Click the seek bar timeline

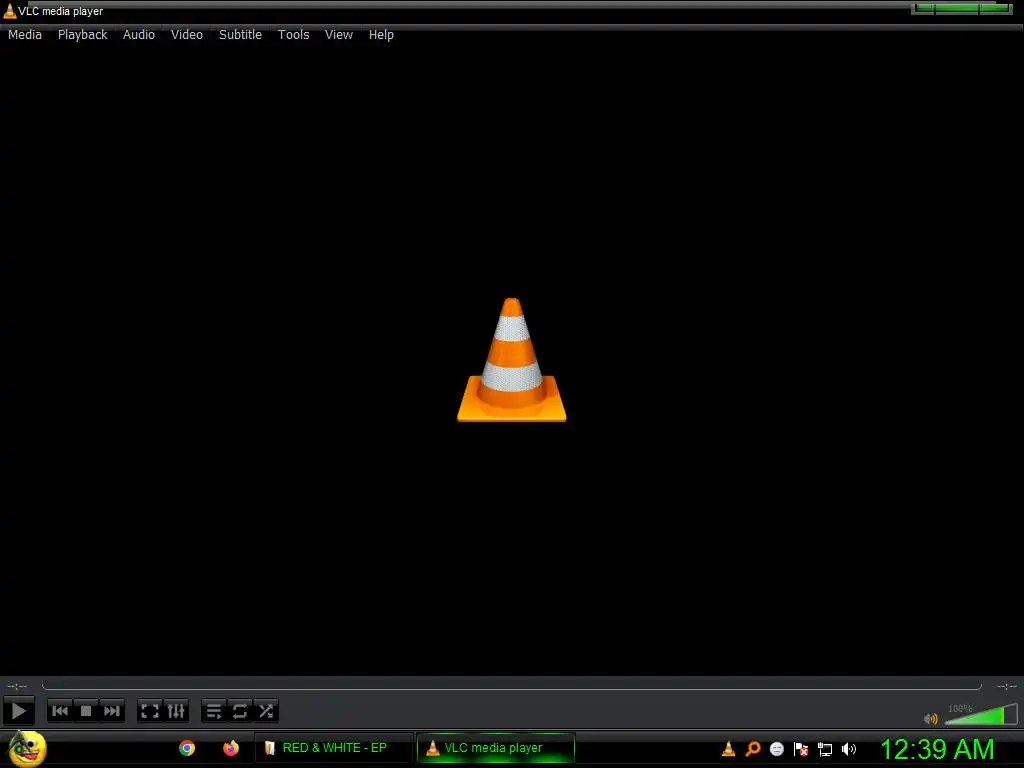pos(511,686)
